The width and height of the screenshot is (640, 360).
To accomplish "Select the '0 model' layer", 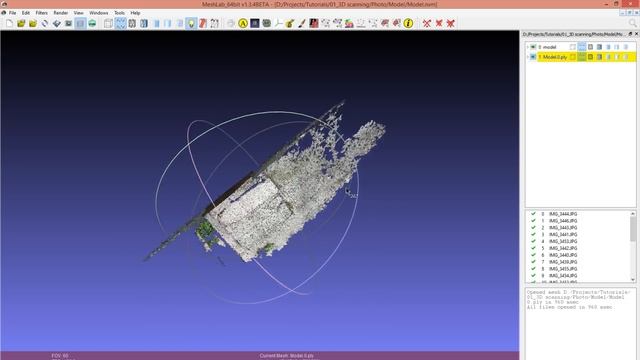I will pyautogui.click(x=547, y=47).
